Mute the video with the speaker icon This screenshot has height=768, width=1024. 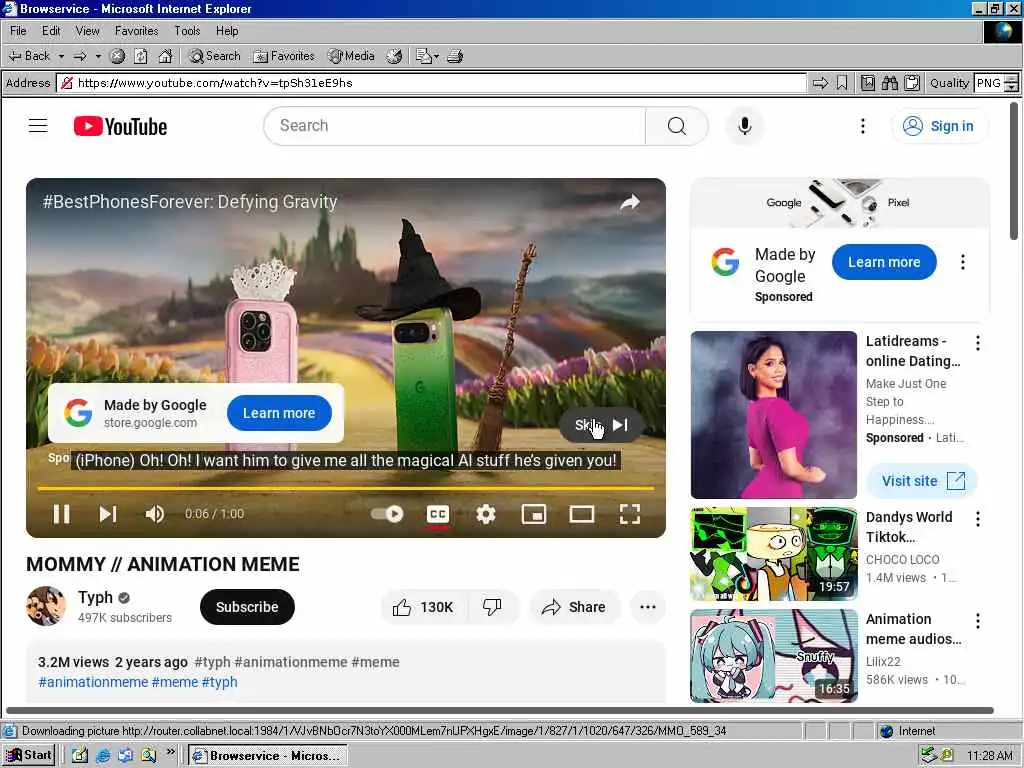[x=155, y=514]
